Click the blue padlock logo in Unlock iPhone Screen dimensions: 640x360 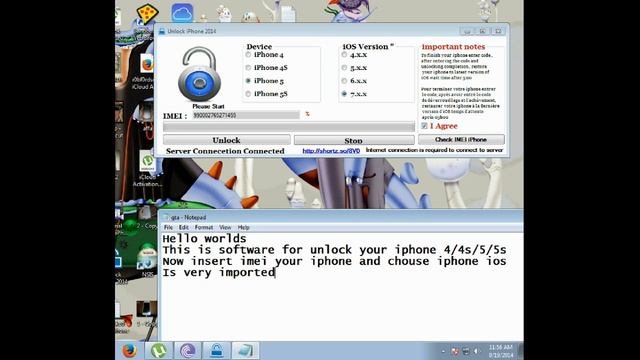click(200, 74)
